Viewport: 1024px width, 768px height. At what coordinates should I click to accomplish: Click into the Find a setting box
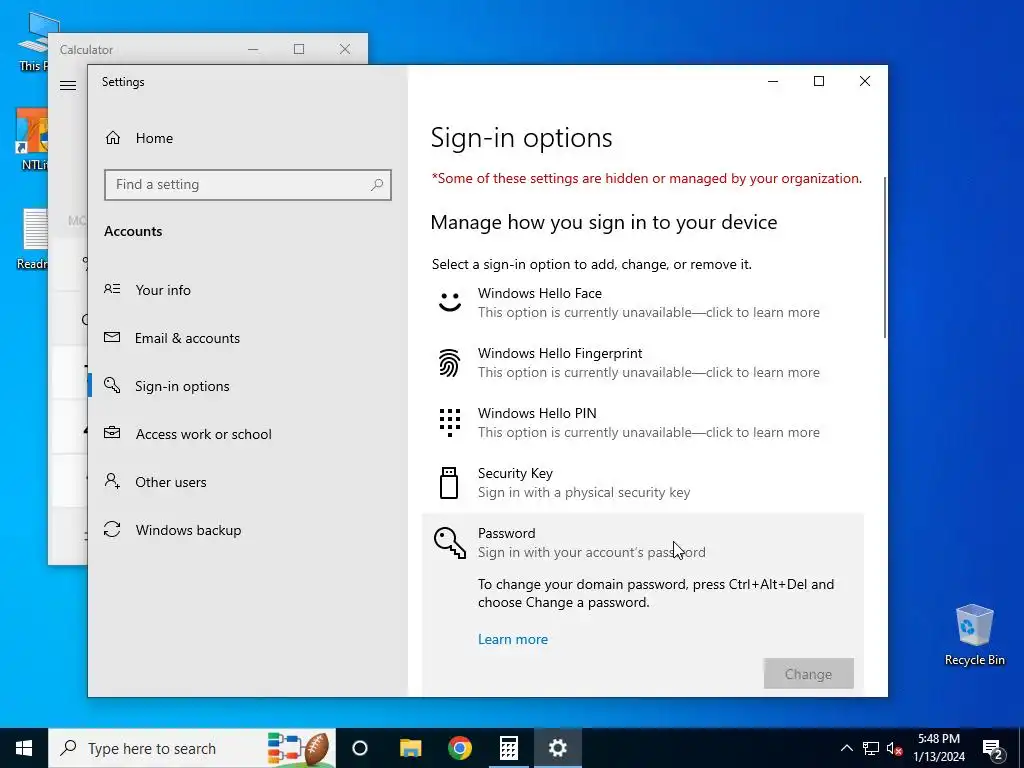[248, 185]
